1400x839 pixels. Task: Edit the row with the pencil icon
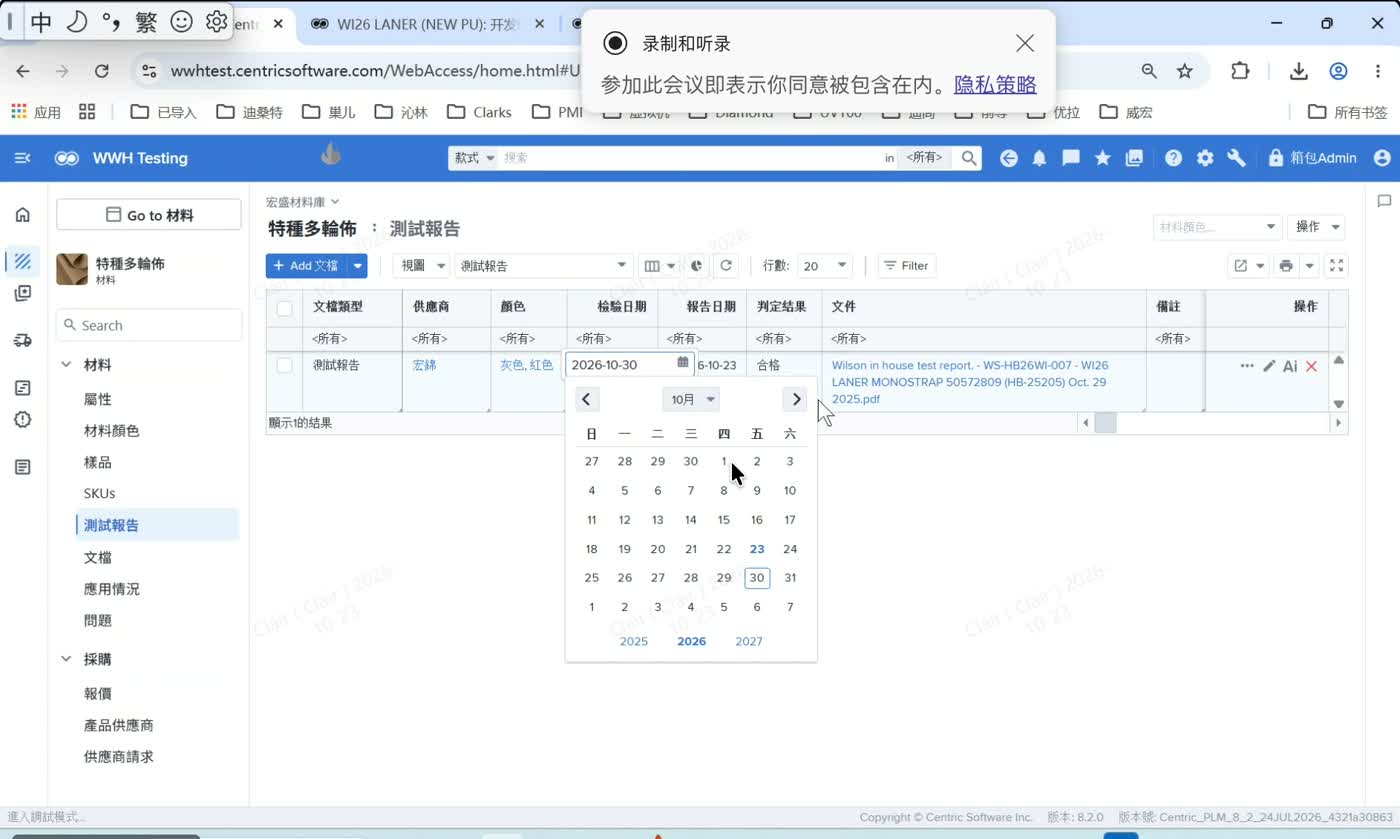(1269, 366)
